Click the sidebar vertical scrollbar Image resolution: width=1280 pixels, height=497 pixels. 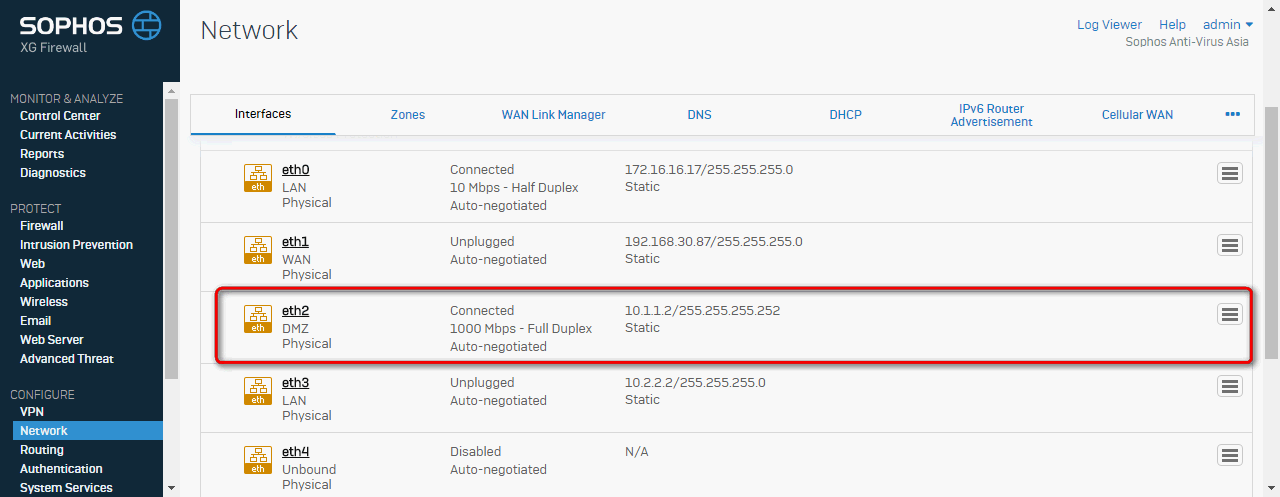point(171,239)
